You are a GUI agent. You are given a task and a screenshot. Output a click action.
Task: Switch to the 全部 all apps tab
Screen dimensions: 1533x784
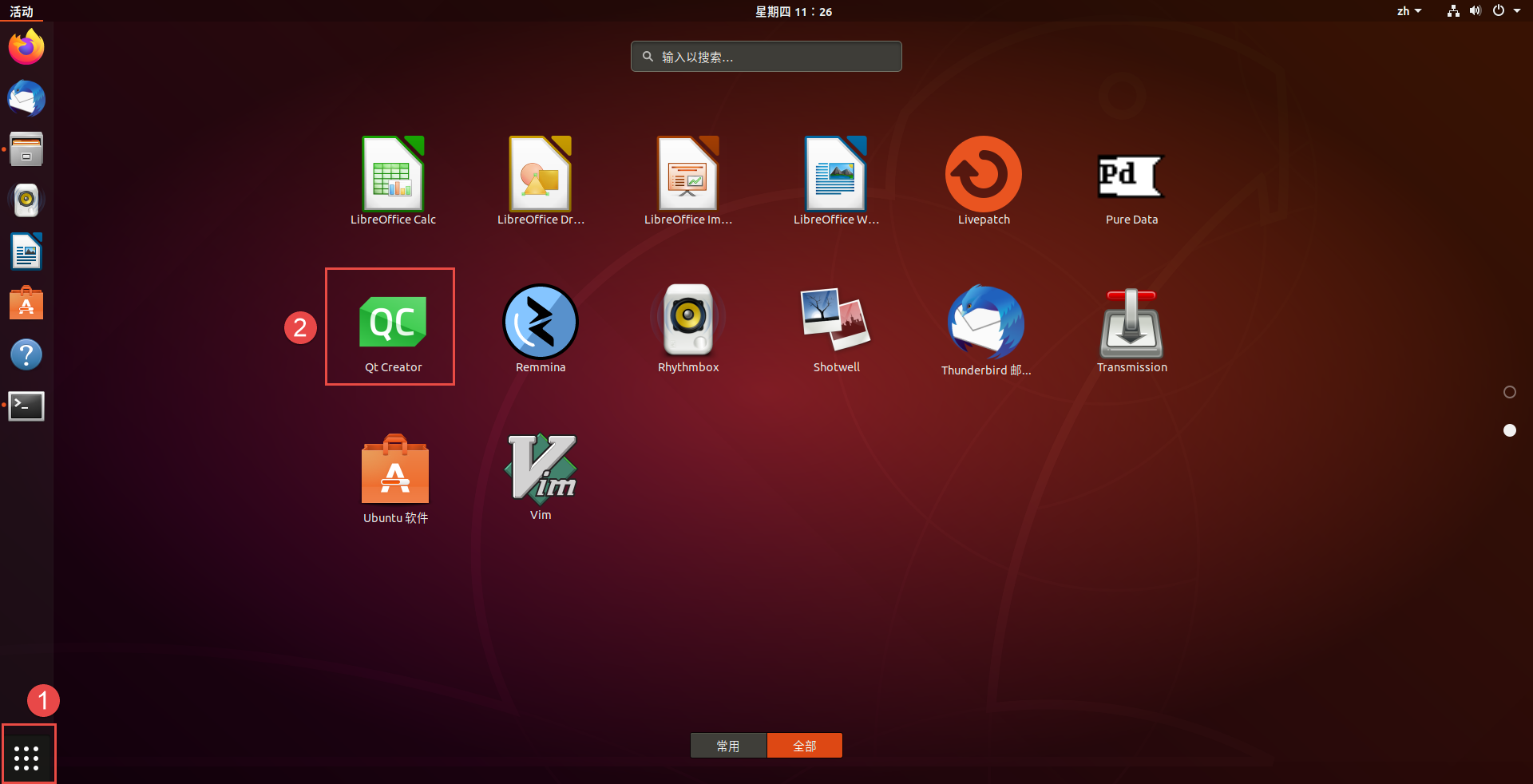pos(804,746)
